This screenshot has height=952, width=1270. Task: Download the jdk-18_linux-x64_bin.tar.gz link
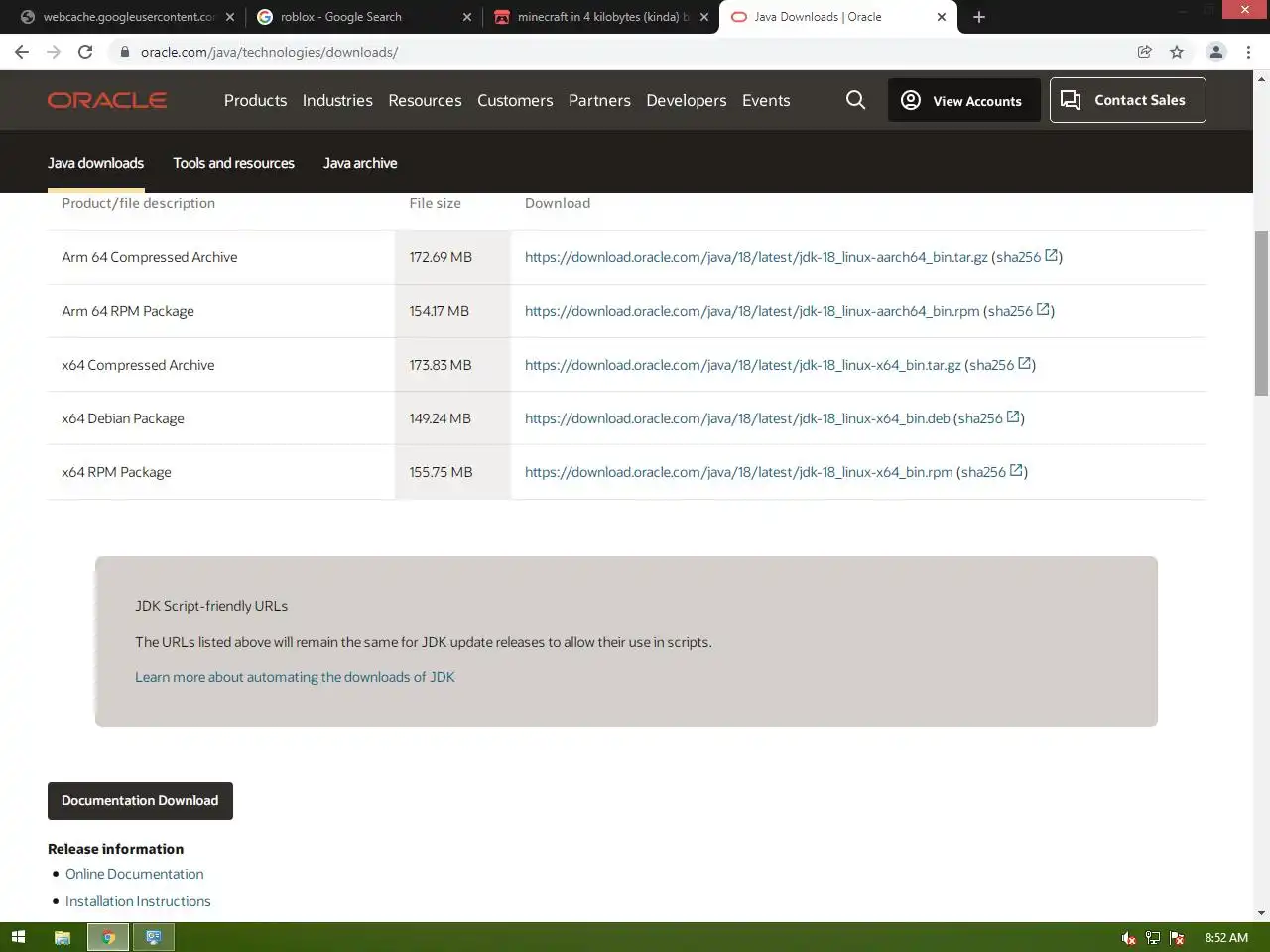tap(742, 365)
